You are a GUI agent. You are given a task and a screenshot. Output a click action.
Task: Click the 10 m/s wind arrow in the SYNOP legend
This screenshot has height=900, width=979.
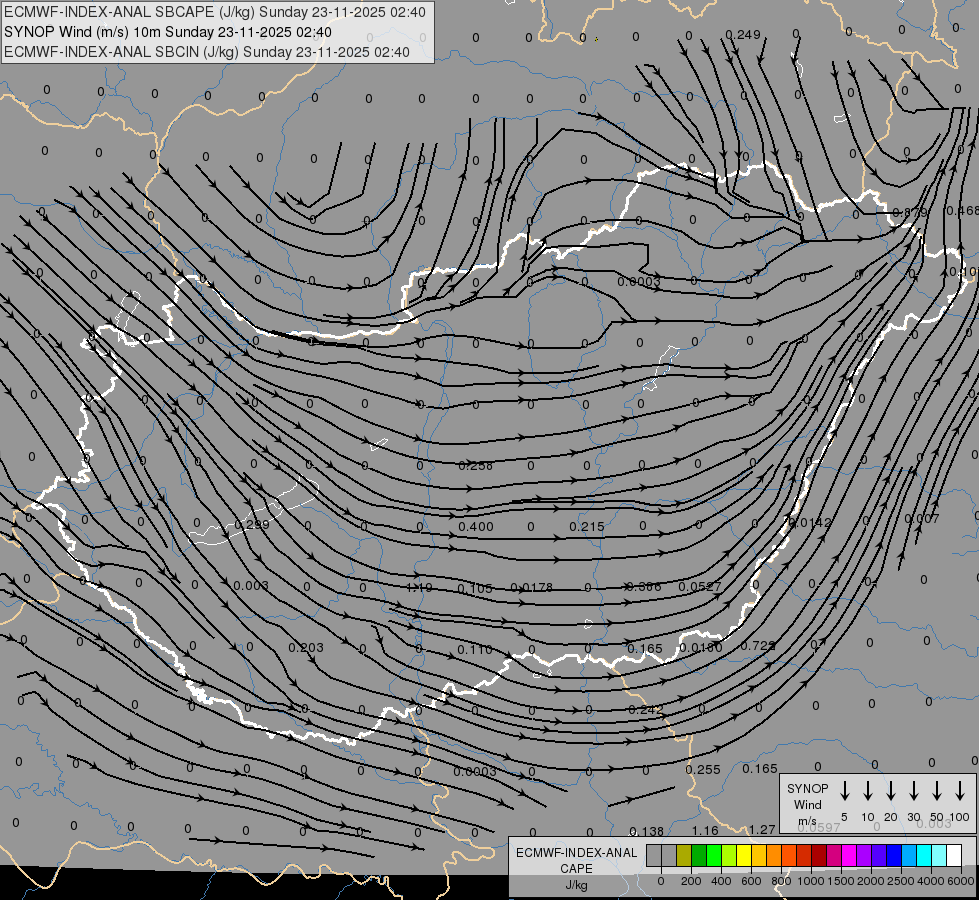[x=867, y=791]
